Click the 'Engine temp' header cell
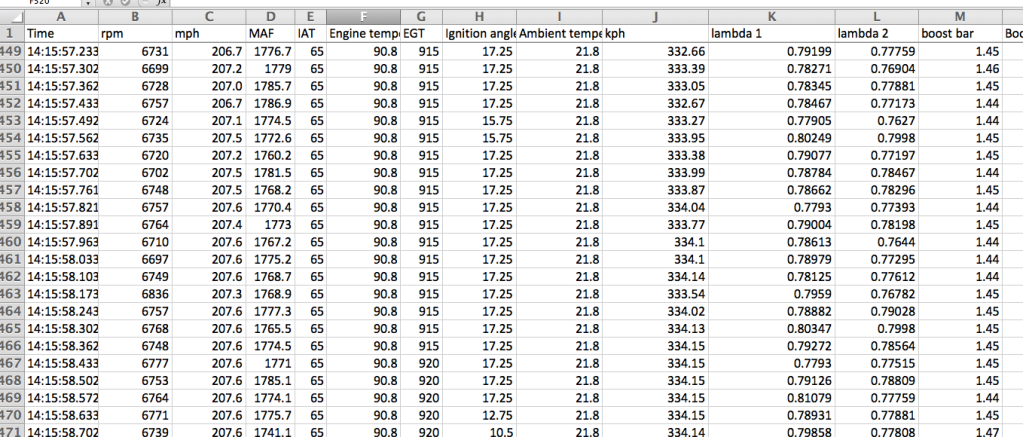Screen dimensions: 1023x437 [363, 33]
